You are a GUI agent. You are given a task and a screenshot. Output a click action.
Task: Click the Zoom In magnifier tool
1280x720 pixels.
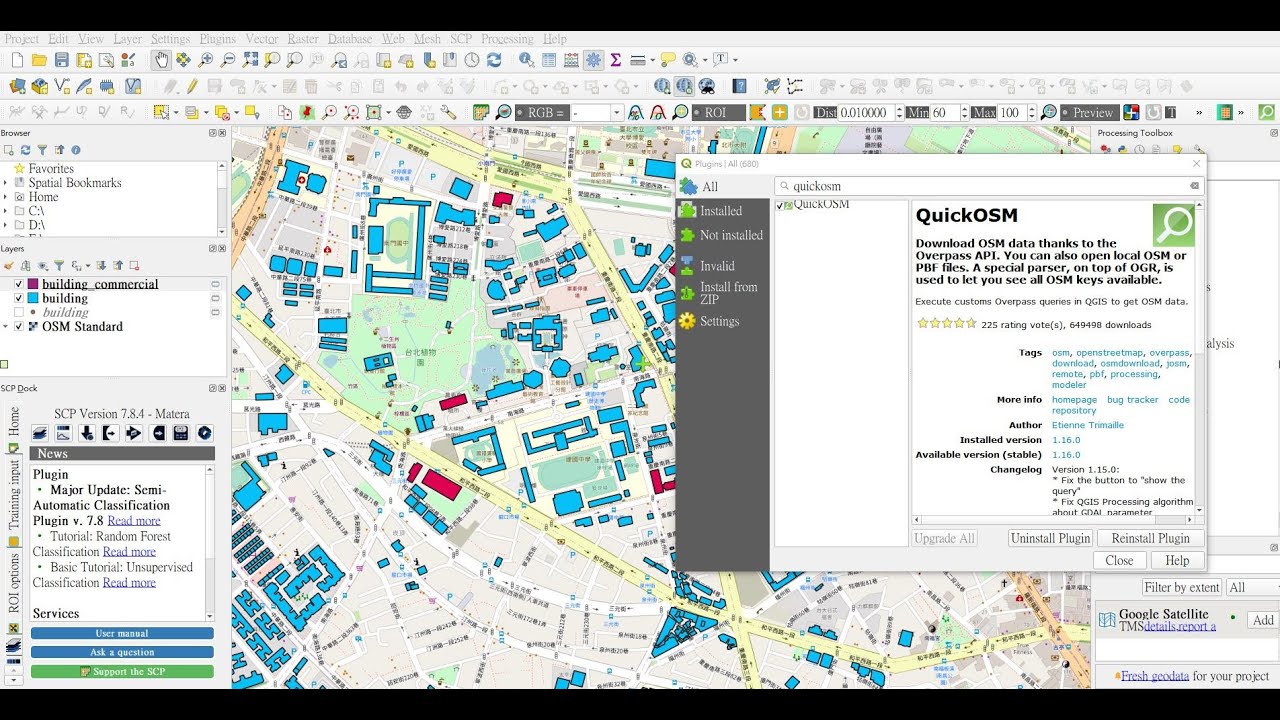[206, 60]
